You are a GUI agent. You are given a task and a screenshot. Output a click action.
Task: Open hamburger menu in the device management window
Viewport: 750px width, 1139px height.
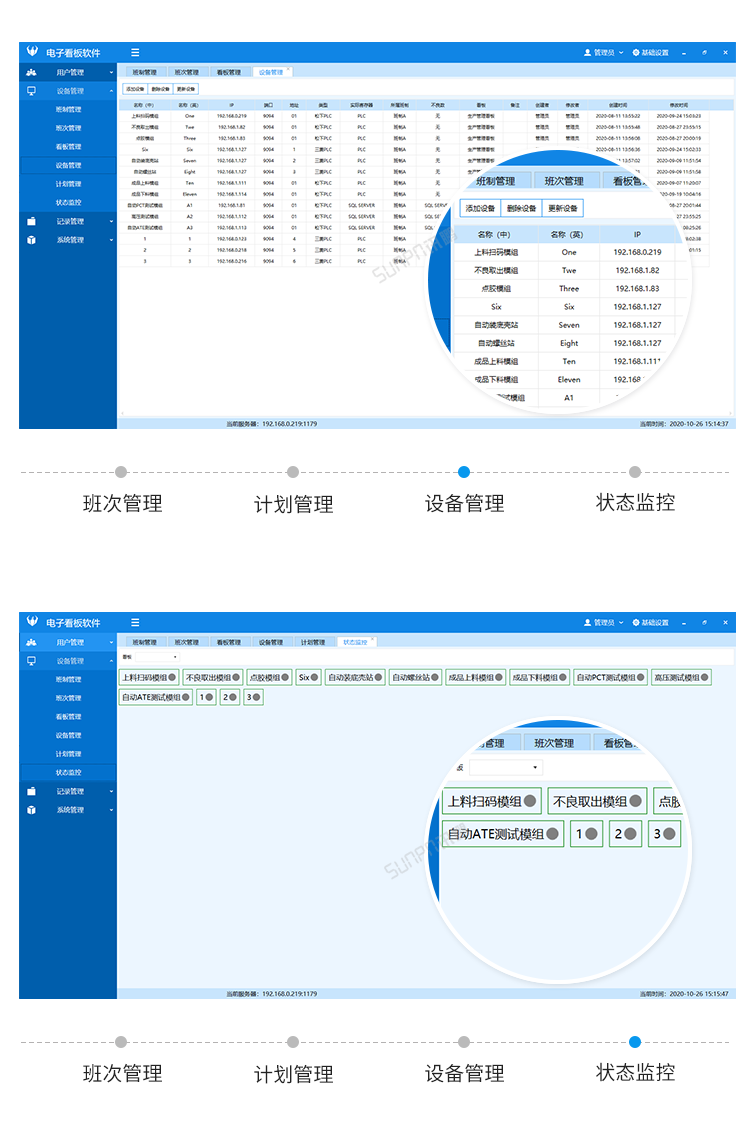(x=135, y=52)
